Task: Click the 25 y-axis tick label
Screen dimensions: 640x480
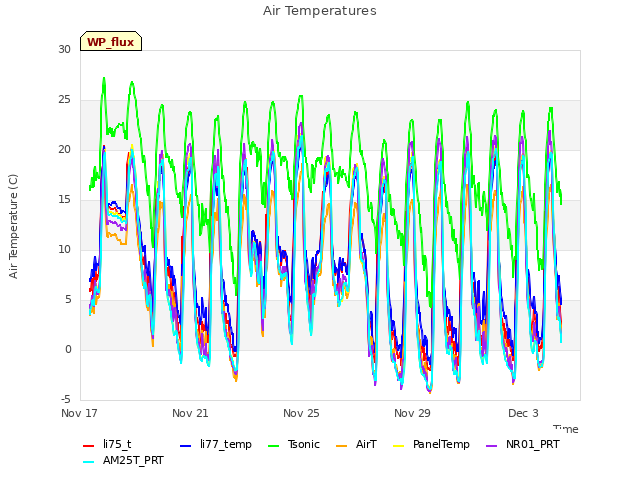Action: (x=64, y=99)
